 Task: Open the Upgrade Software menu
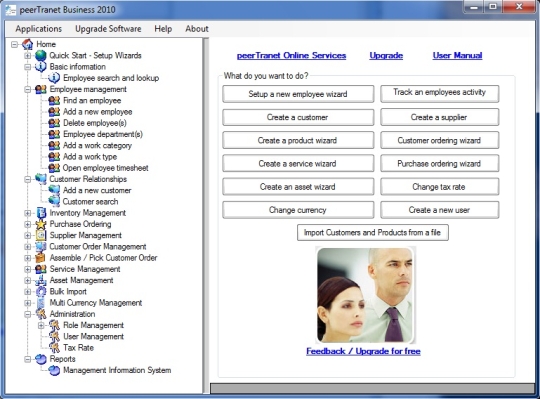[108, 29]
